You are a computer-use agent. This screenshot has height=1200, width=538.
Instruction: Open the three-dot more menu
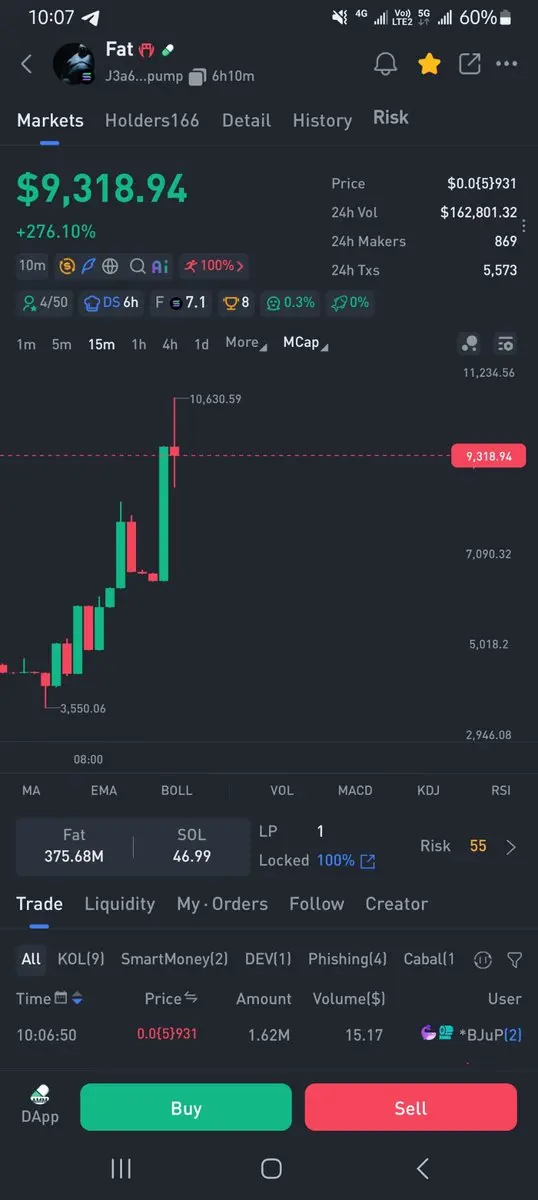click(507, 64)
